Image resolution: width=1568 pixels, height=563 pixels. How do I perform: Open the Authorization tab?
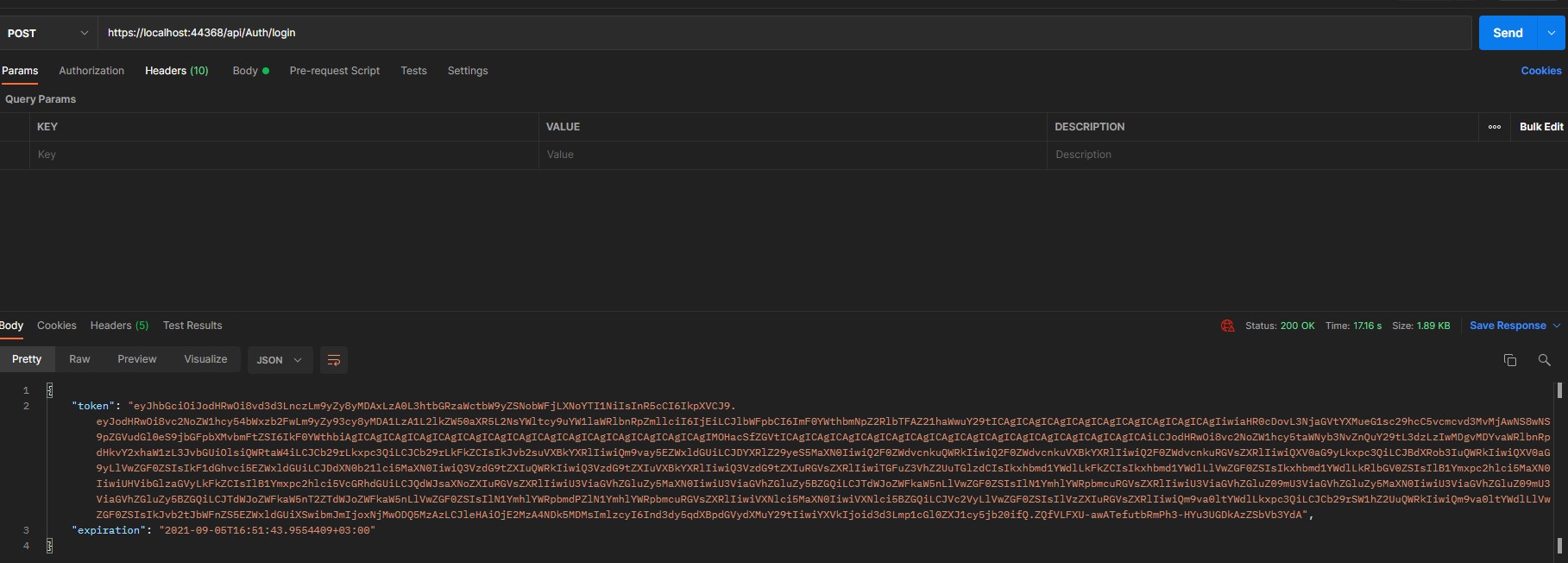click(x=91, y=71)
